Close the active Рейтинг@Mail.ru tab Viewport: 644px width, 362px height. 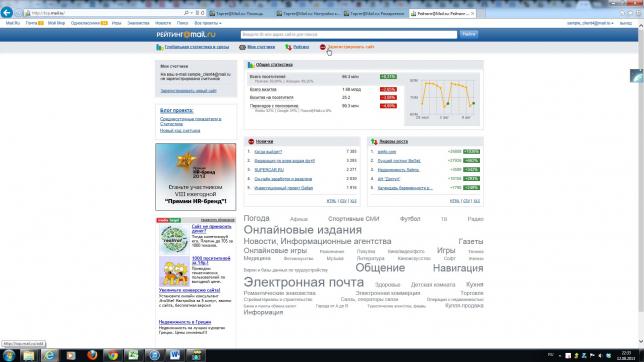pyautogui.click(x=472, y=14)
